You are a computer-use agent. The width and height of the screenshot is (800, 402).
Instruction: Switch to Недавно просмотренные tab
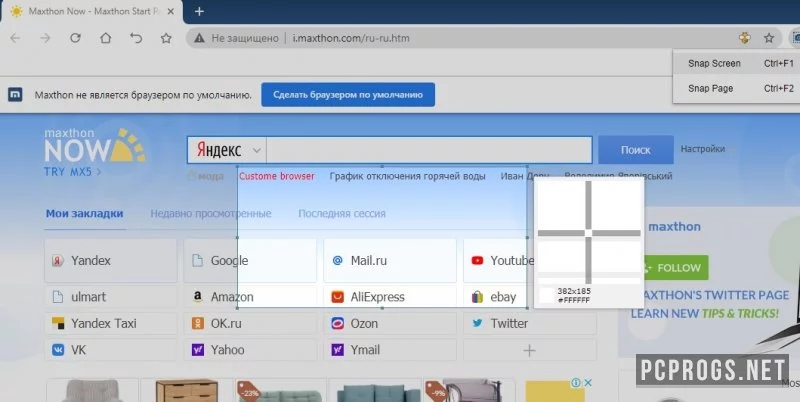(211, 214)
